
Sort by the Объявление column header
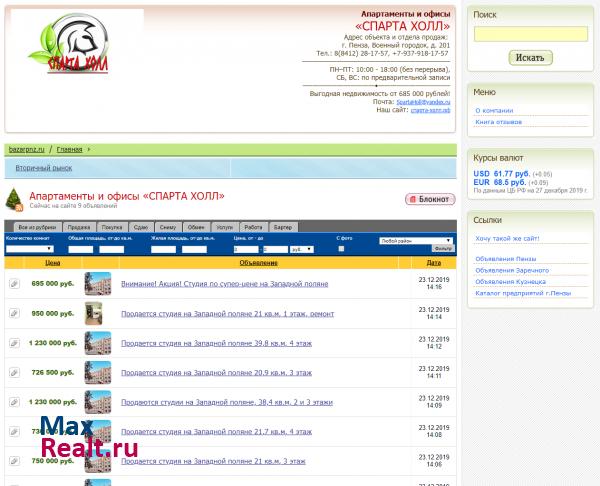(258, 263)
